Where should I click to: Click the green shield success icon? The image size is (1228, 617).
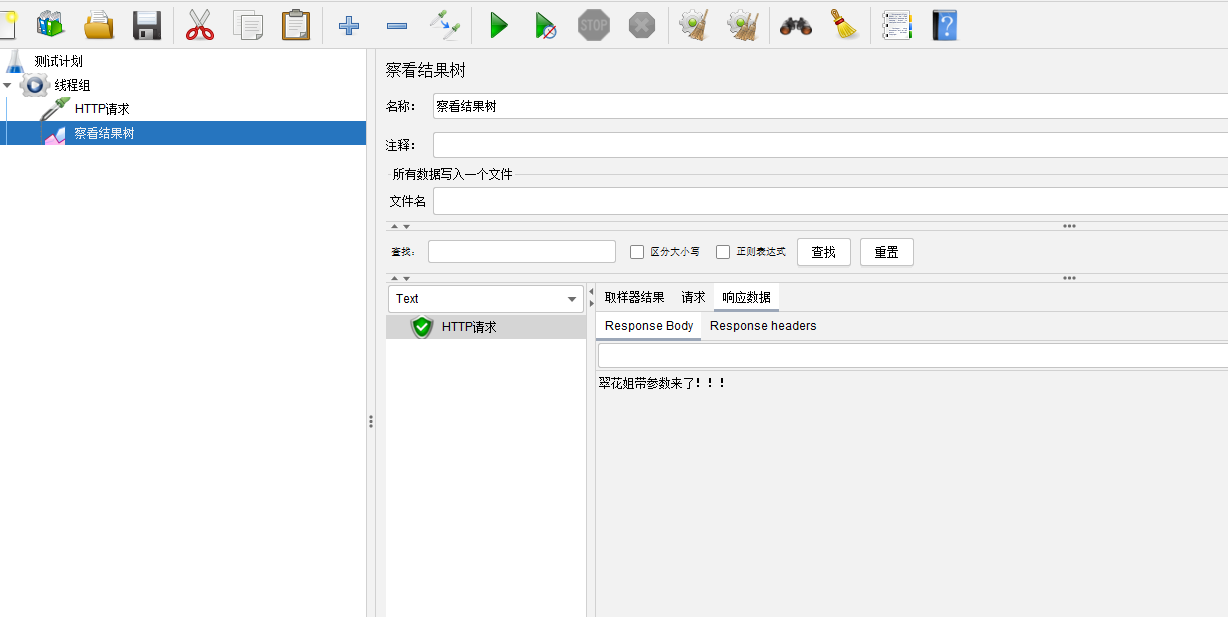pos(422,327)
